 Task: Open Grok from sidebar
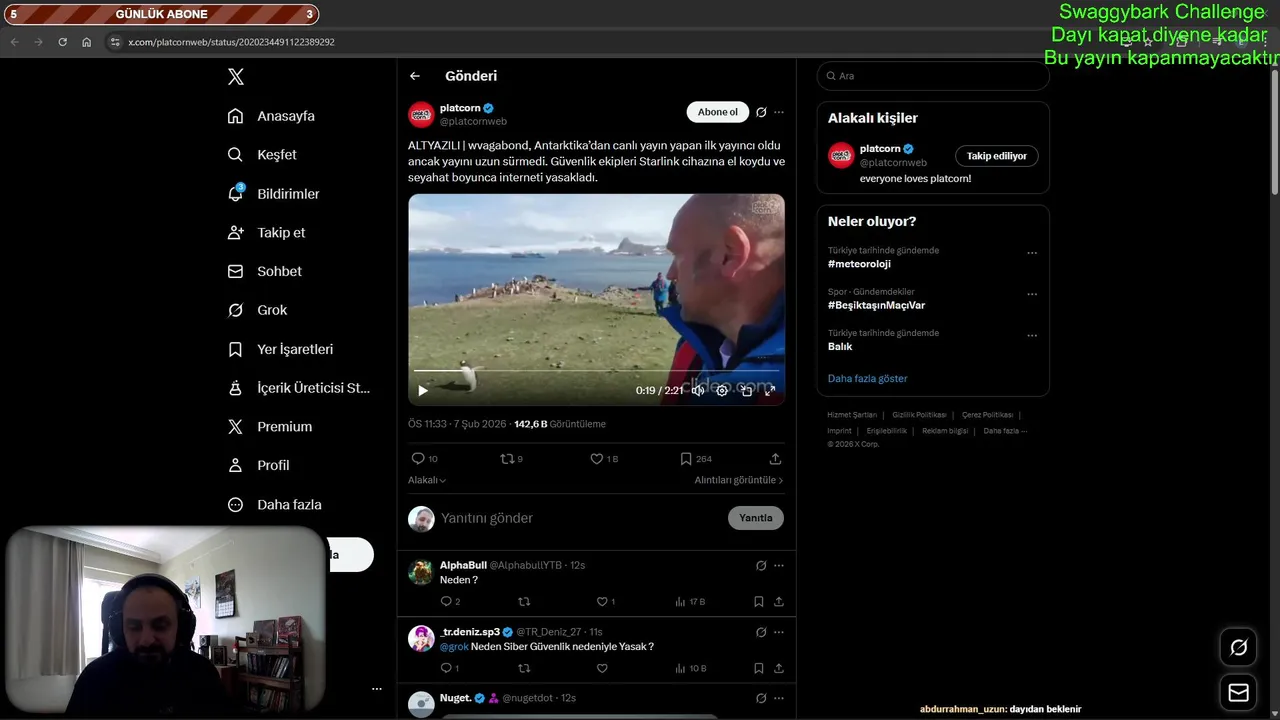click(x=257, y=310)
